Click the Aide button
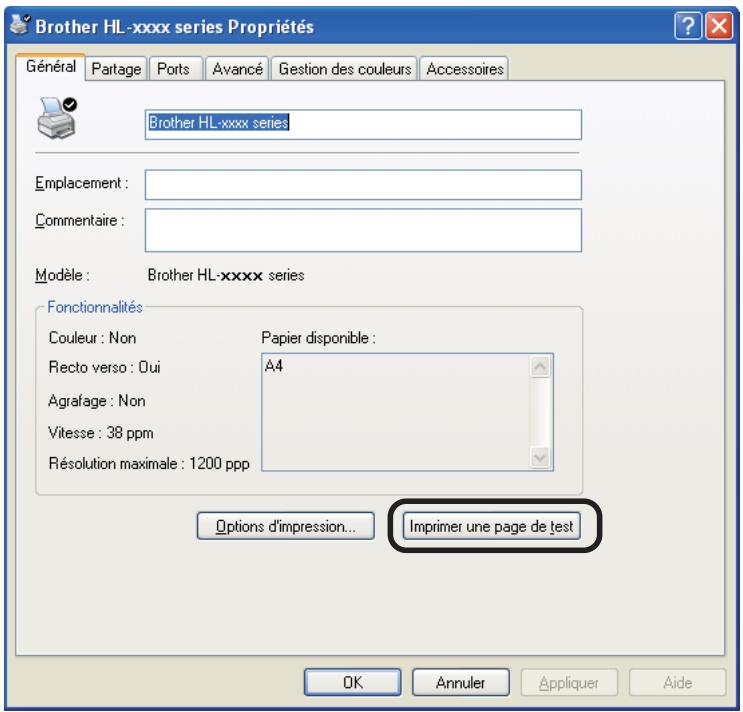743x712 pixels. point(678,682)
